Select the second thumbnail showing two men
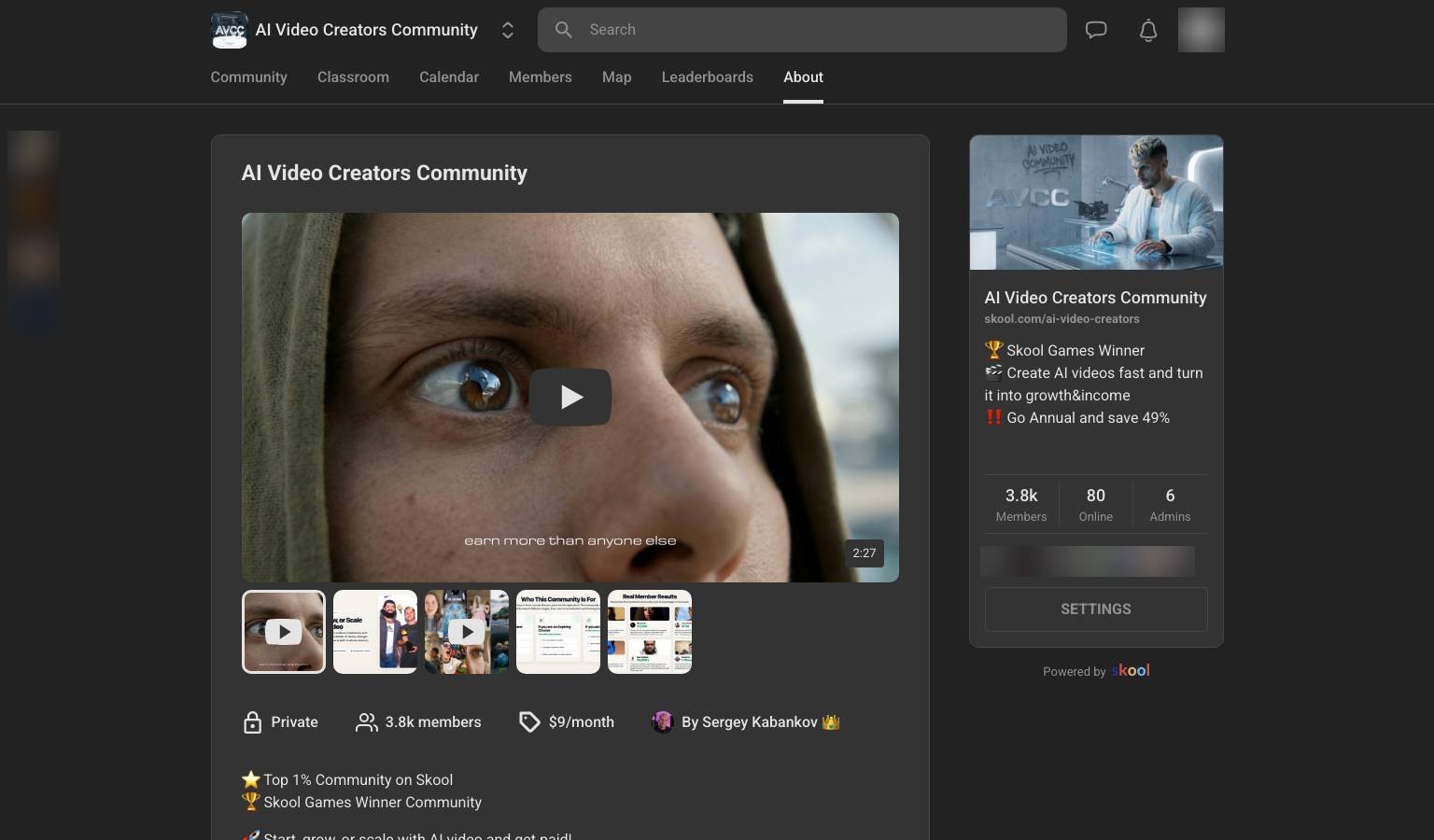Image resolution: width=1434 pixels, height=840 pixels. [375, 632]
